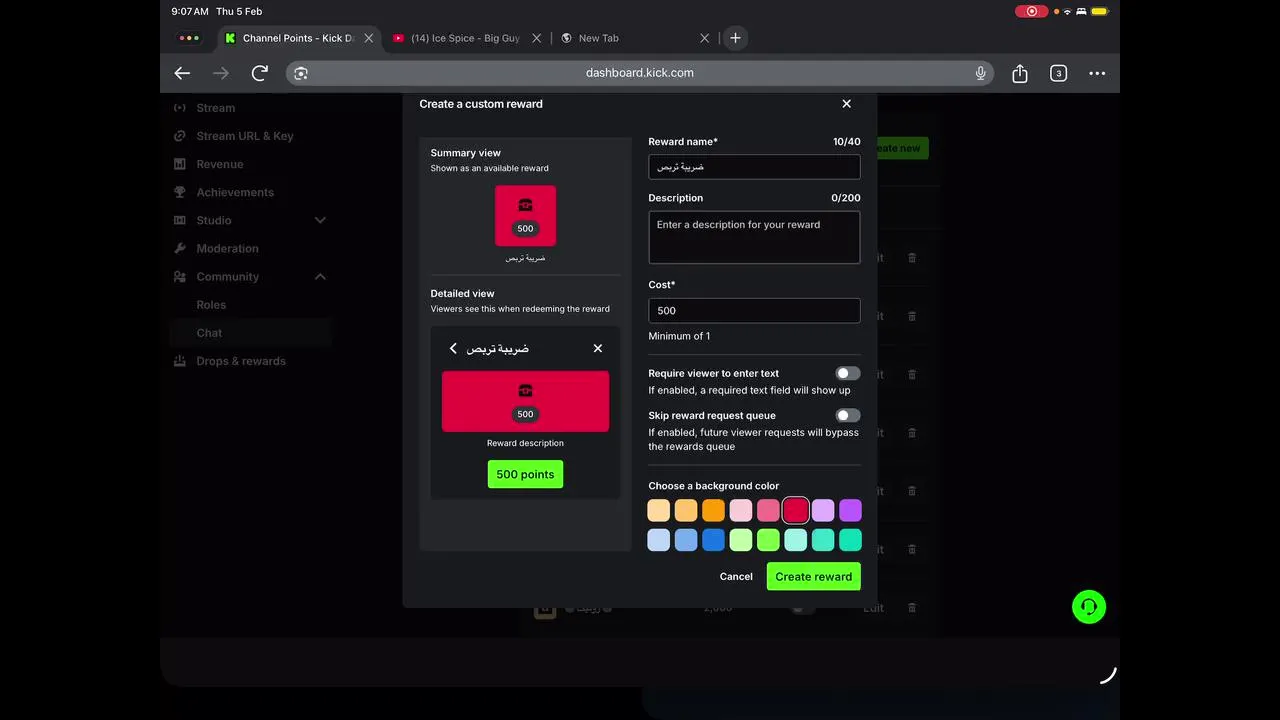Screen dimensions: 1280x720
Task: Close the Create a custom reward dialog
Action: pos(847,104)
